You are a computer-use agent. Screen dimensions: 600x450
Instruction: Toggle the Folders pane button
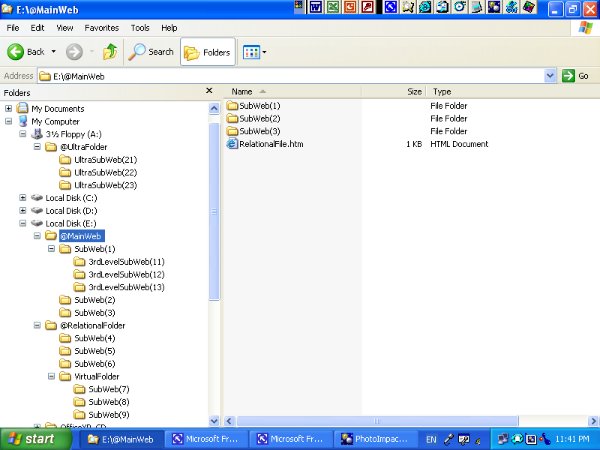[x=207, y=52]
